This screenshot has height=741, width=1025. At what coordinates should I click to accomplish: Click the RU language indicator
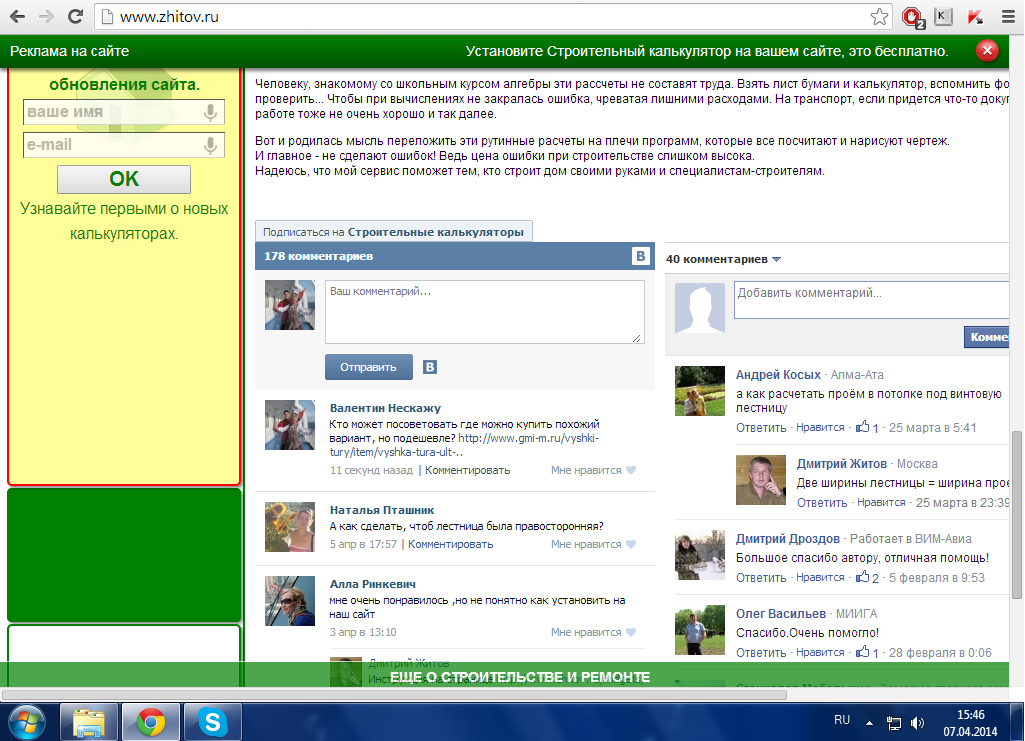point(842,720)
